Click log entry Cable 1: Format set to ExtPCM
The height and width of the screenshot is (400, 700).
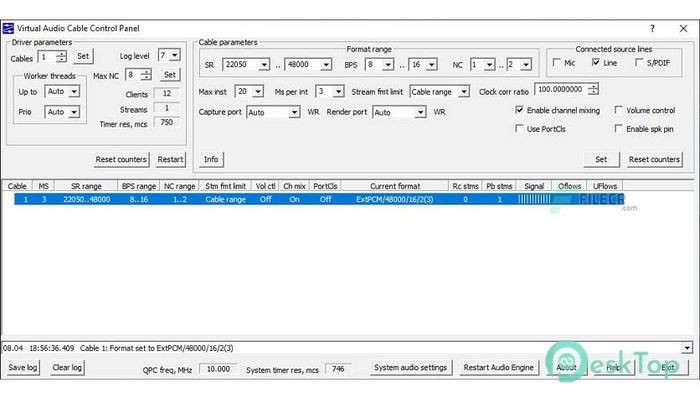[x=156, y=348]
